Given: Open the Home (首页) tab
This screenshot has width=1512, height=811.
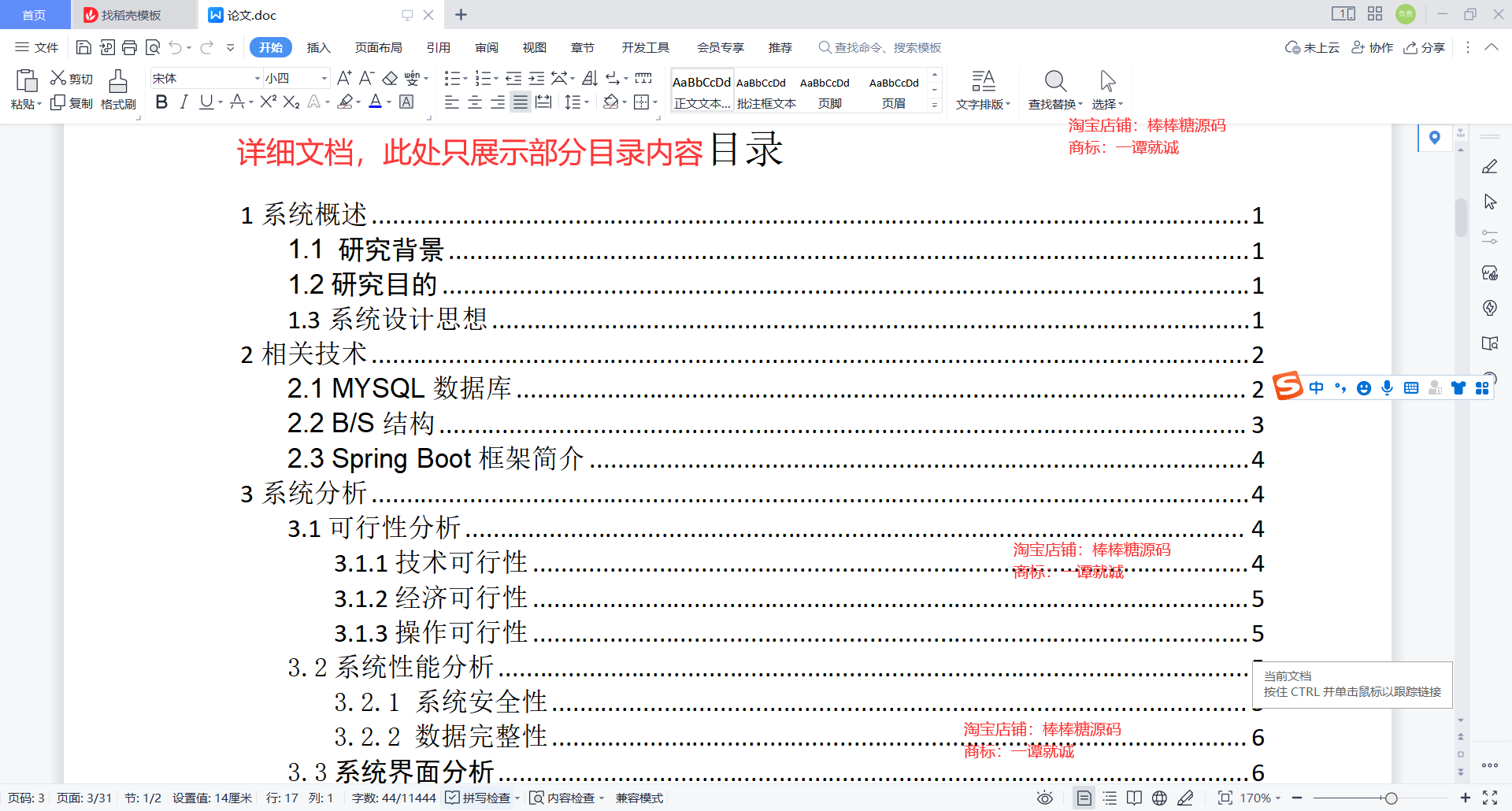Looking at the screenshot, I should [x=34, y=15].
